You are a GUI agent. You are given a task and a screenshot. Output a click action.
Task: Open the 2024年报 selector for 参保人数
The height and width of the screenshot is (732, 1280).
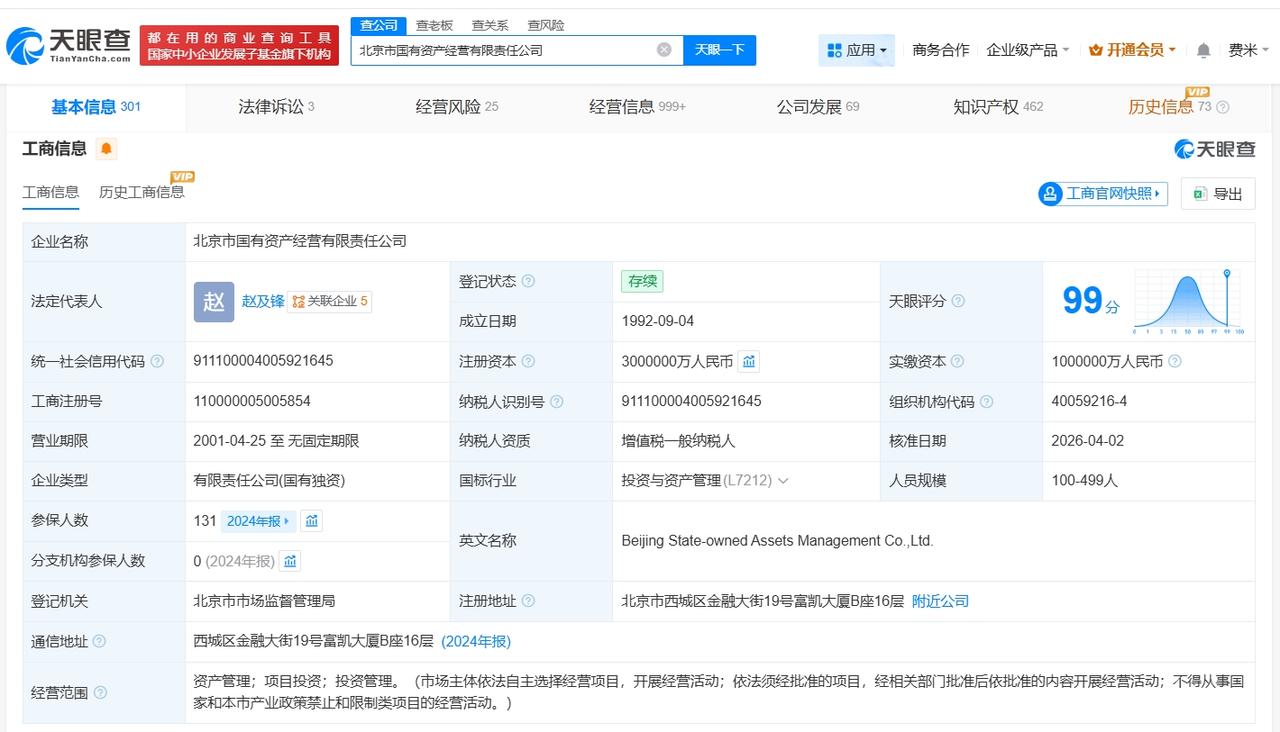pos(258,521)
